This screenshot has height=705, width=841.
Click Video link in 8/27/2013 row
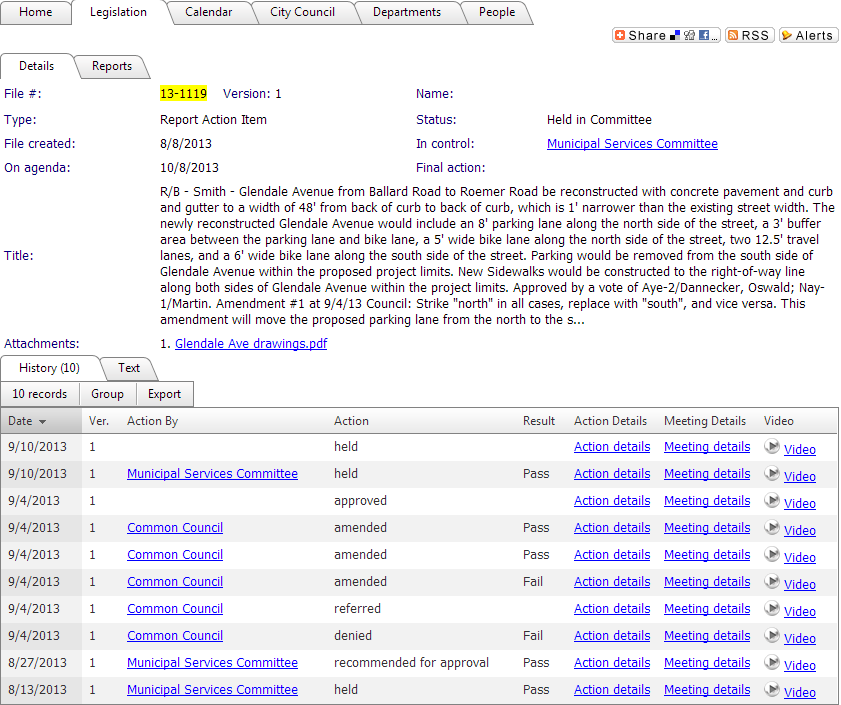click(800, 665)
